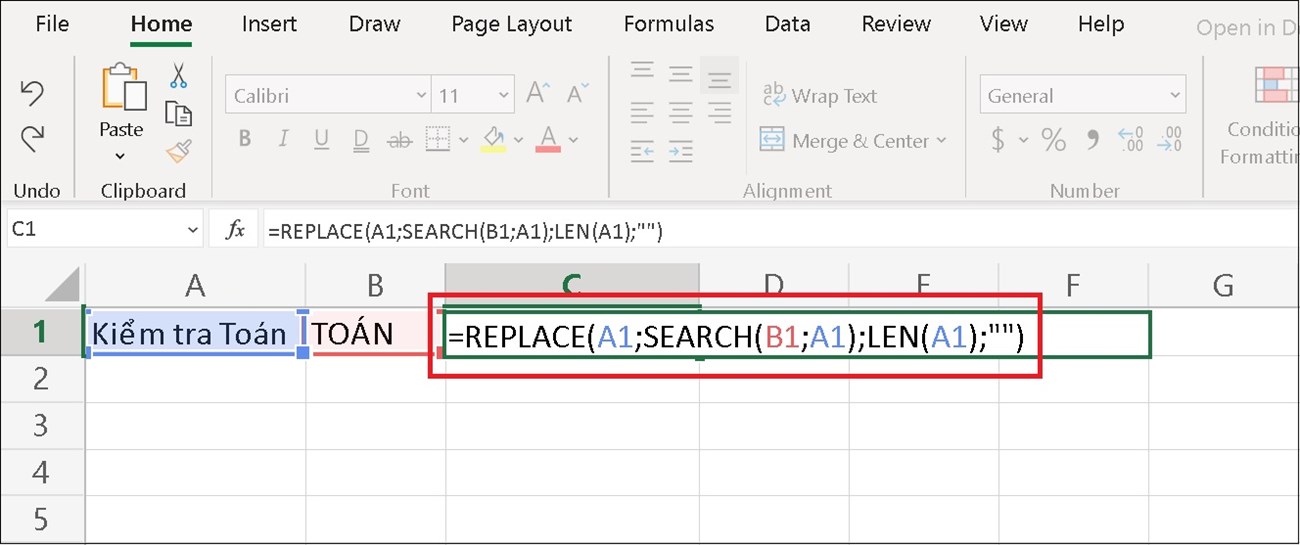This screenshot has width=1300, height=545.
Task: Select row 3 header
Action: tap(41, 425)
